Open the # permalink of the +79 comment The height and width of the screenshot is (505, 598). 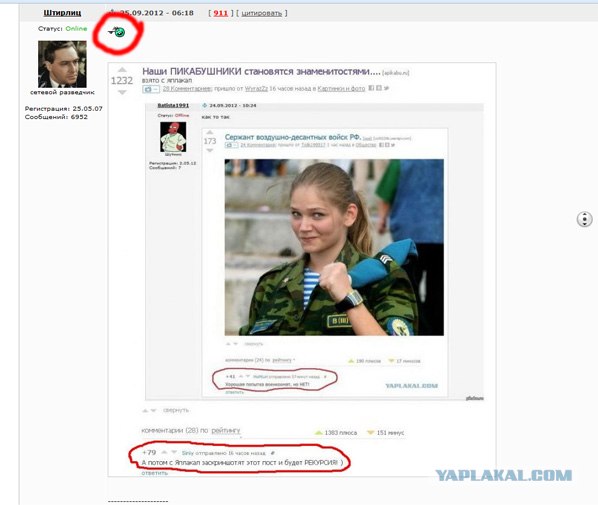[x=272, y=453]
